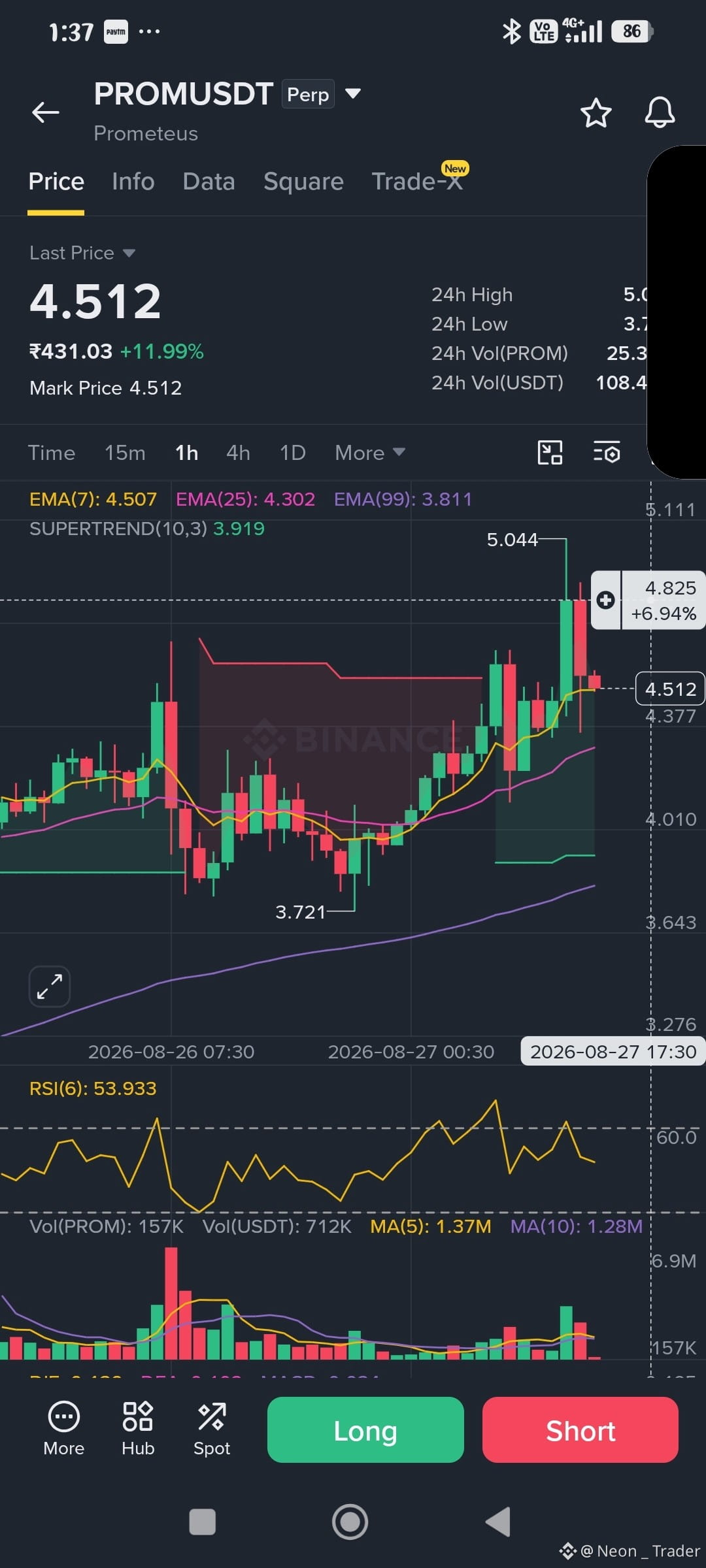Open chart indicator settings icon
Screen dimensions: 706x1568
click(x=607, y=452)
